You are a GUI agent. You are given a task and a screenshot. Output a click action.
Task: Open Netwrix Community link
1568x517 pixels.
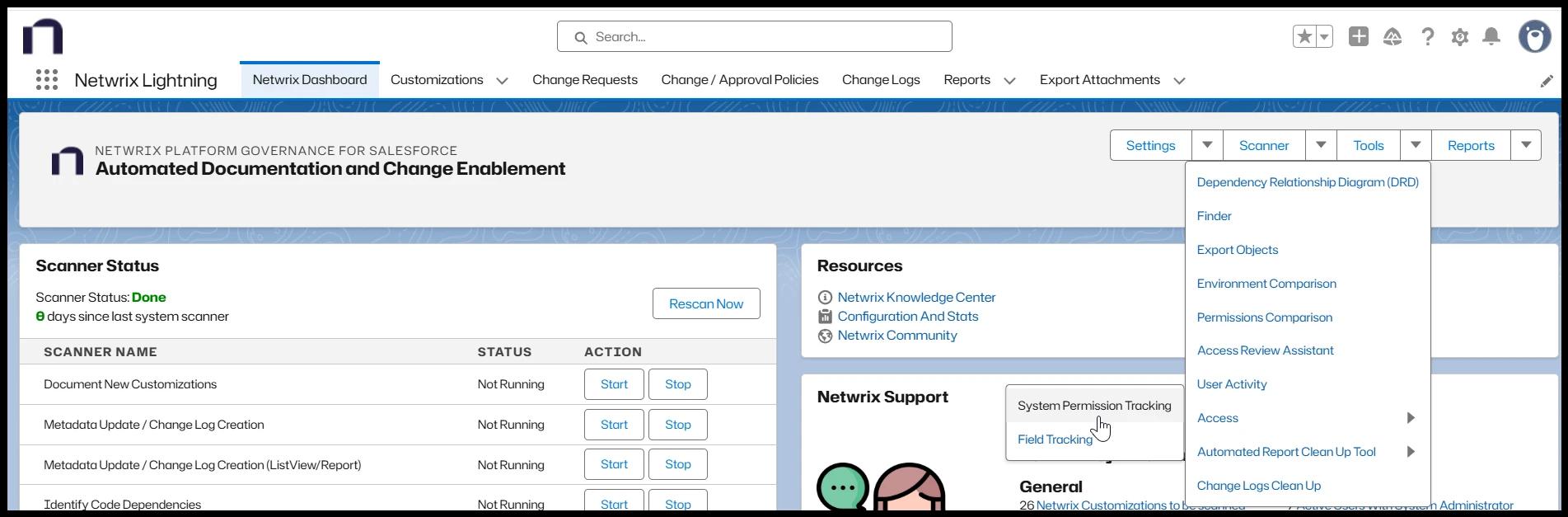(x=897, y=335)
